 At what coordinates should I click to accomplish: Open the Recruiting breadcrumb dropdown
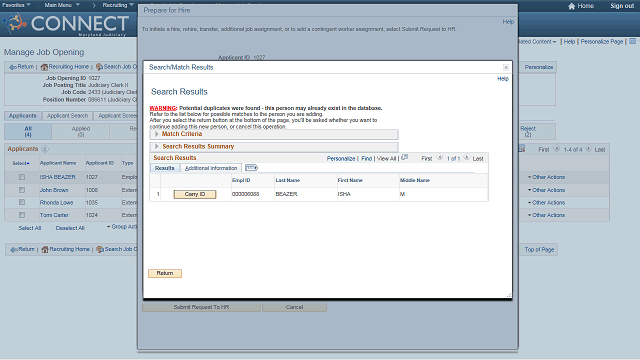118,5
